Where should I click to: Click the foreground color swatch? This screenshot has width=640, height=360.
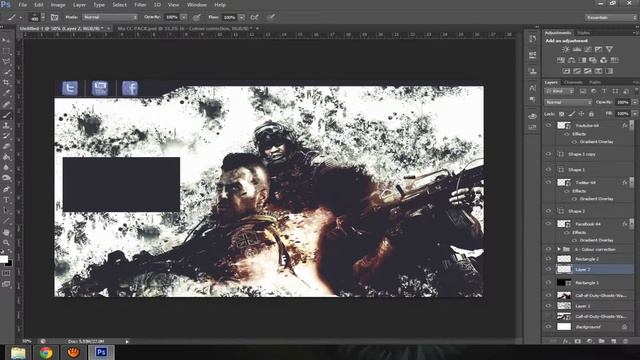[4, 259]
